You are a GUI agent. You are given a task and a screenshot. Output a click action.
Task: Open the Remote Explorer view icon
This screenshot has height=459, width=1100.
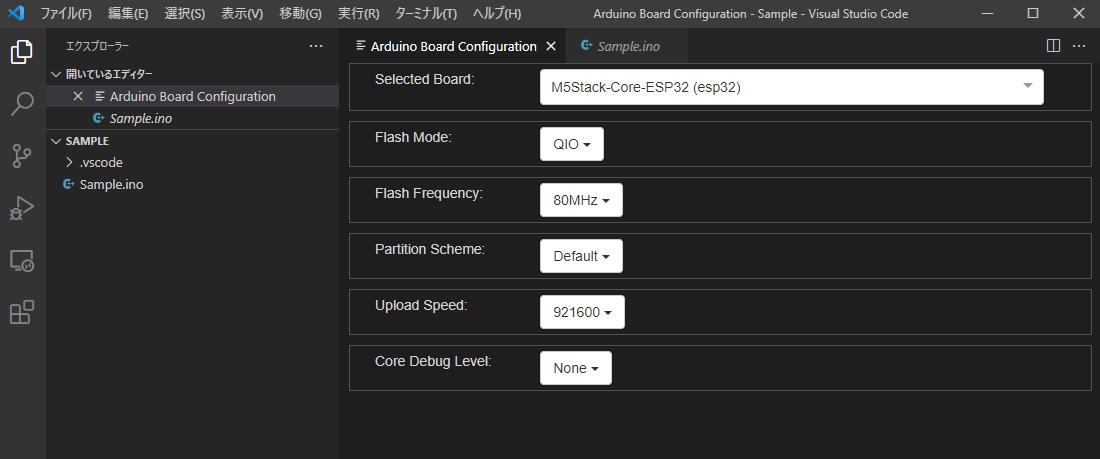pyautogui.click(x=22, y=260)
